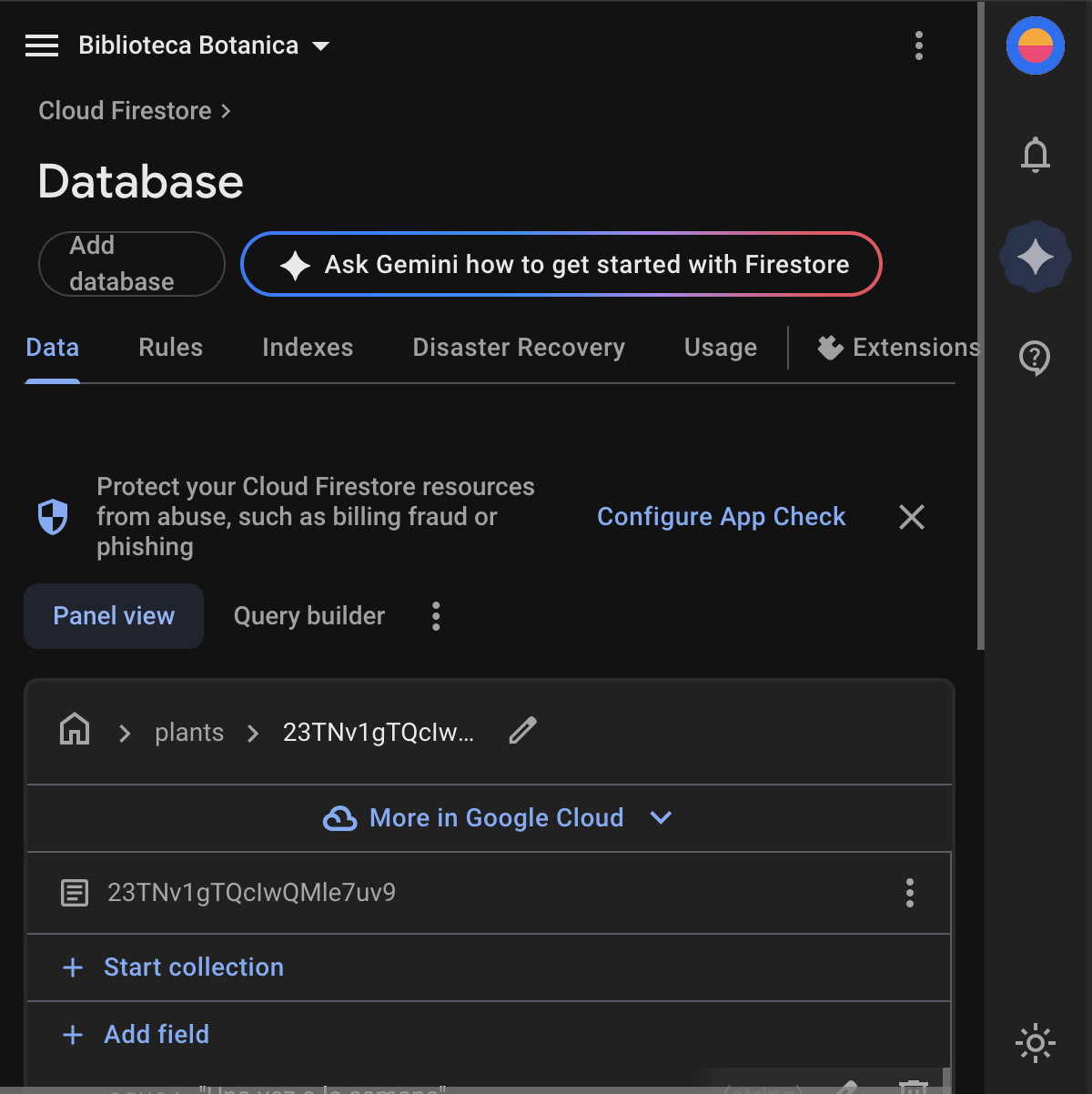The height and width of the screenshot is (1094, 1092).
Task: Open the hamburger navigation menu
Action: coord(42,45)
